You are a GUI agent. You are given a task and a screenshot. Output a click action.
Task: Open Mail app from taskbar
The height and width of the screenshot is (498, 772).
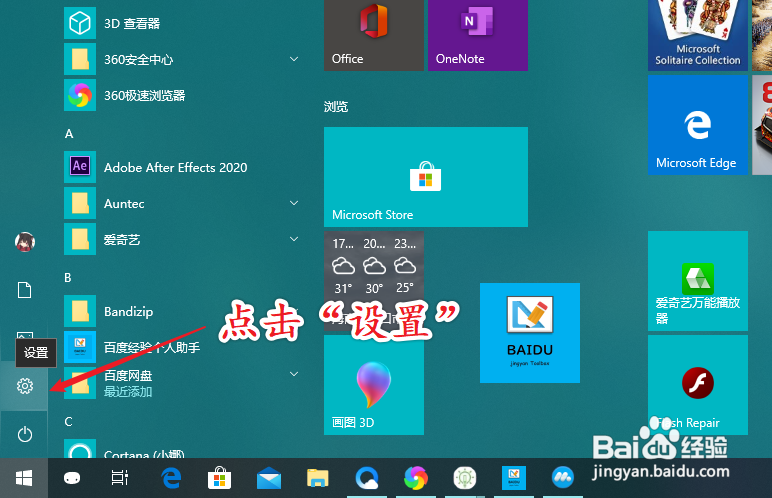[x=269, y=478]
